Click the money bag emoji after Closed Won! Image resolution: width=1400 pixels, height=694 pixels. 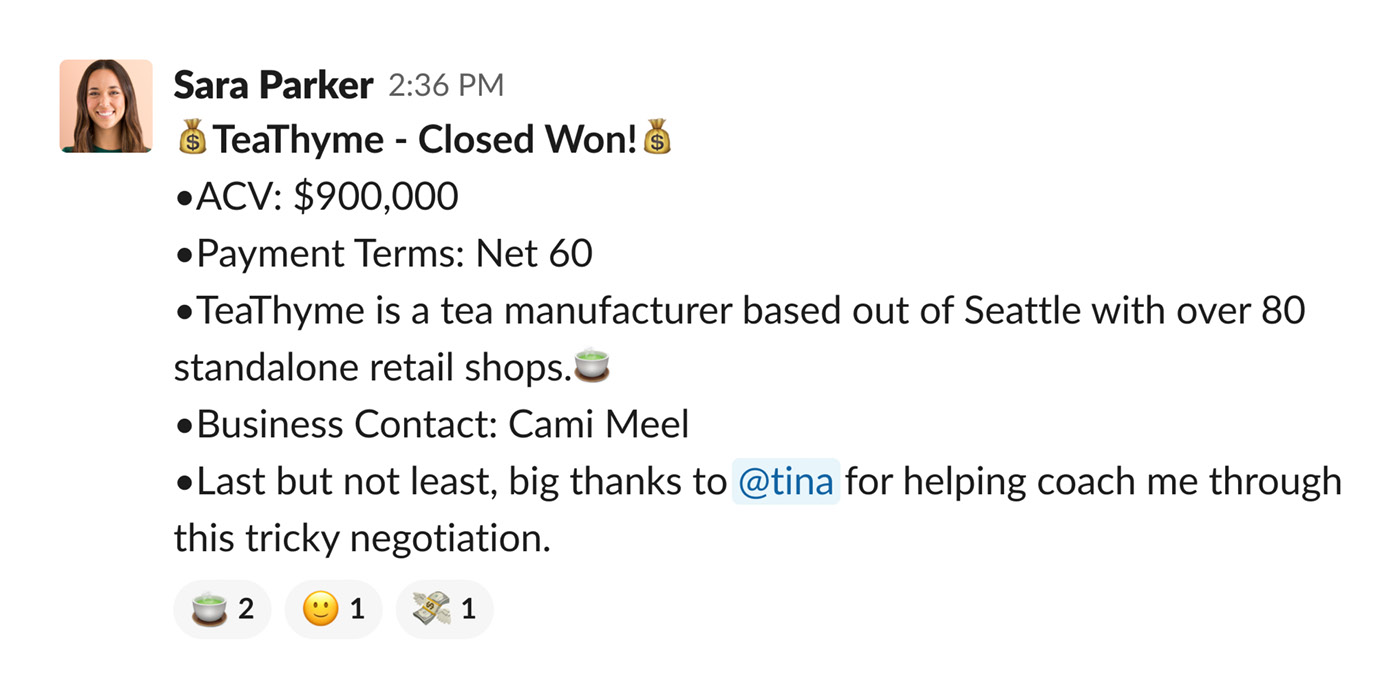[x=656, y=139]
